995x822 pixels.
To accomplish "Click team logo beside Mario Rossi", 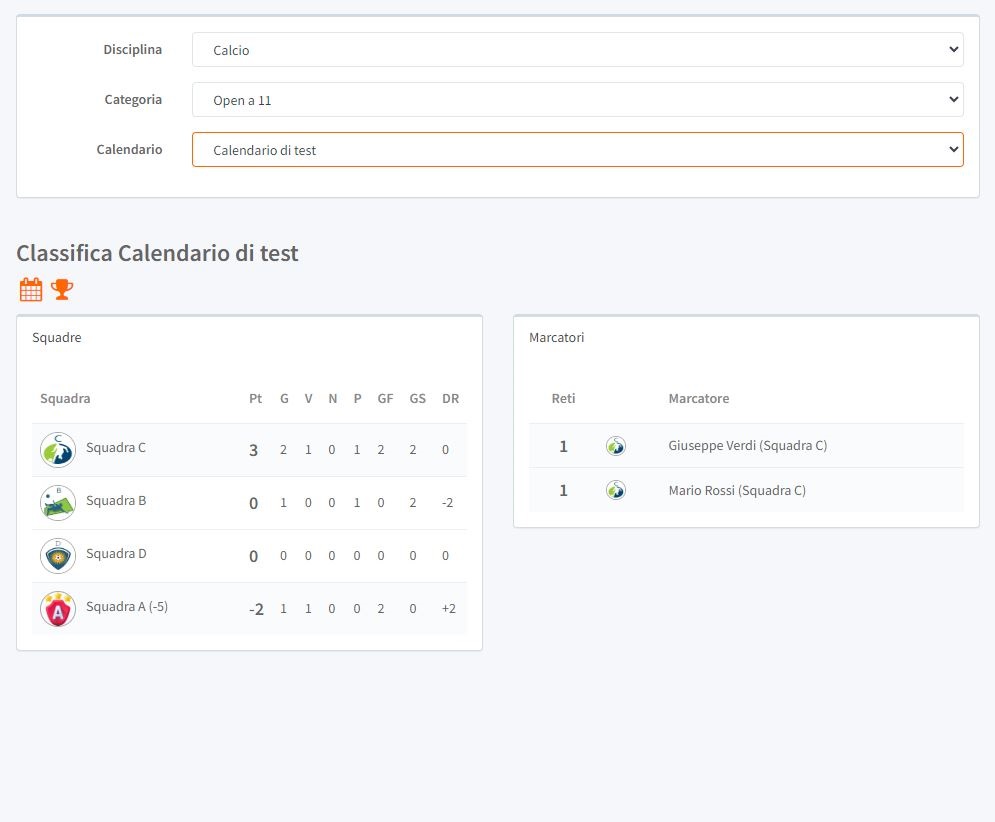I will tap(616, 490).
